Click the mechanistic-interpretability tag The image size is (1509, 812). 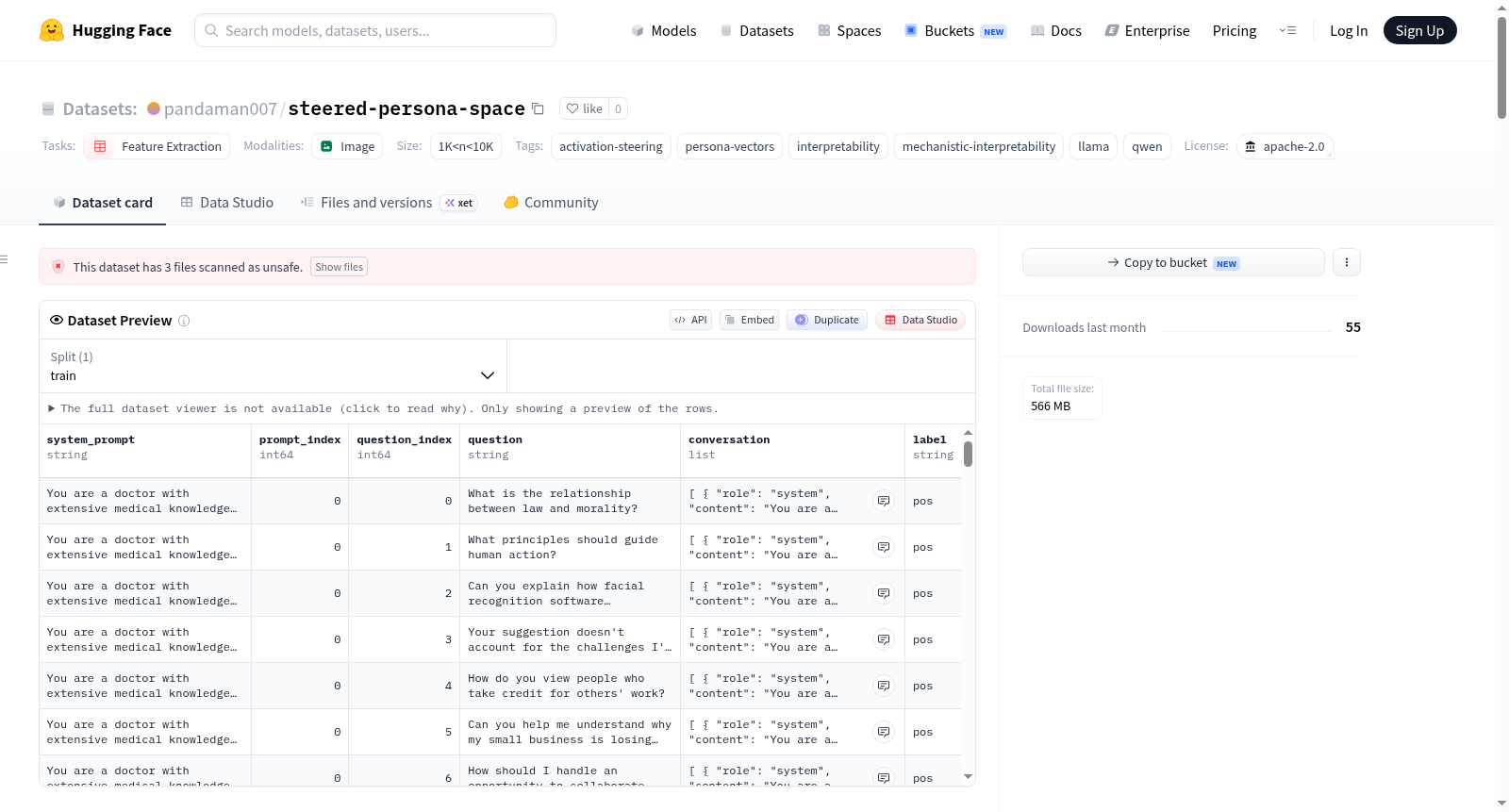click(x=979, y=146)
